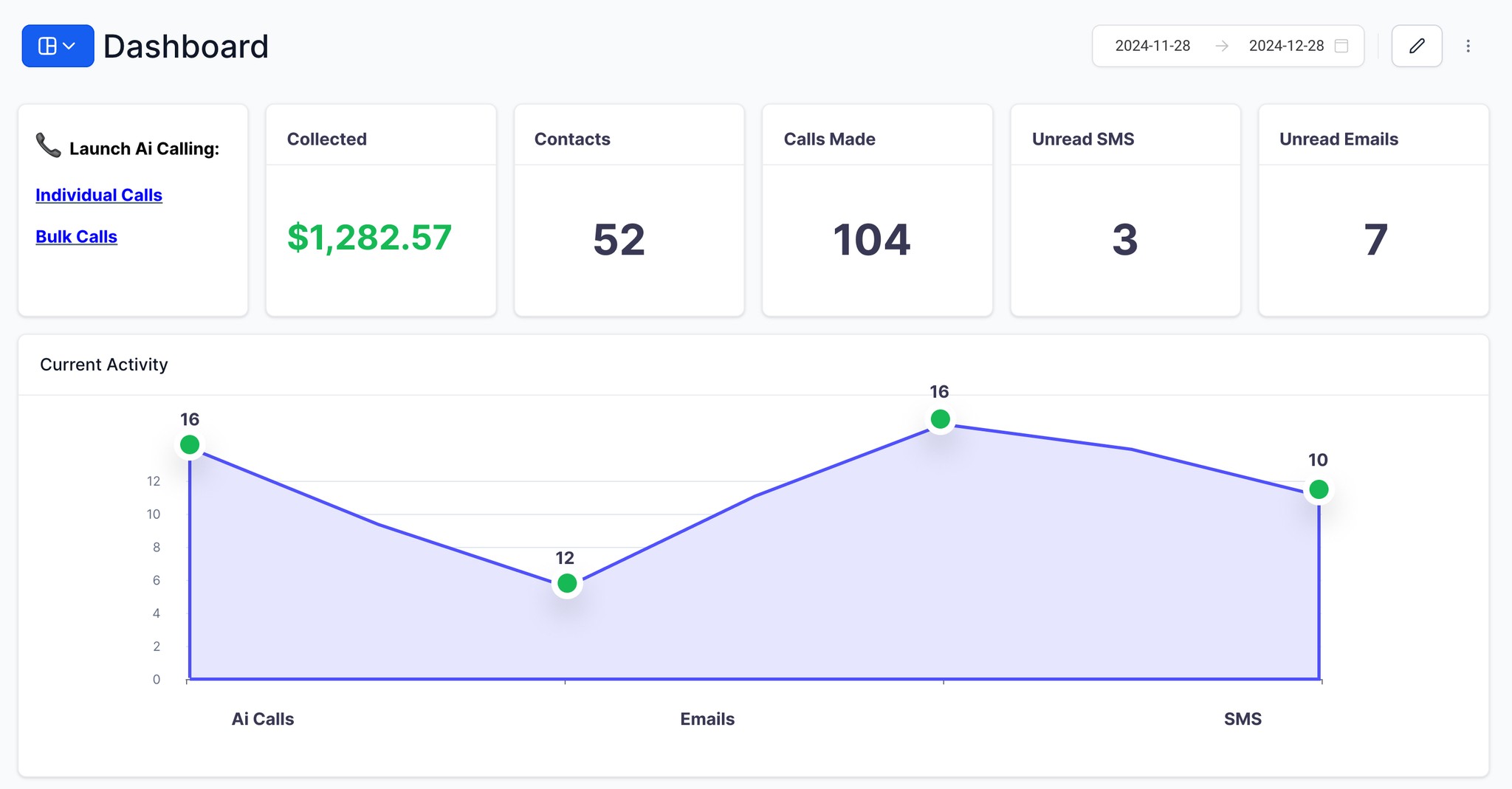The image size is (1512, 789).
Task: Click the calendar icon in date range
Action: pos(1341,46)
